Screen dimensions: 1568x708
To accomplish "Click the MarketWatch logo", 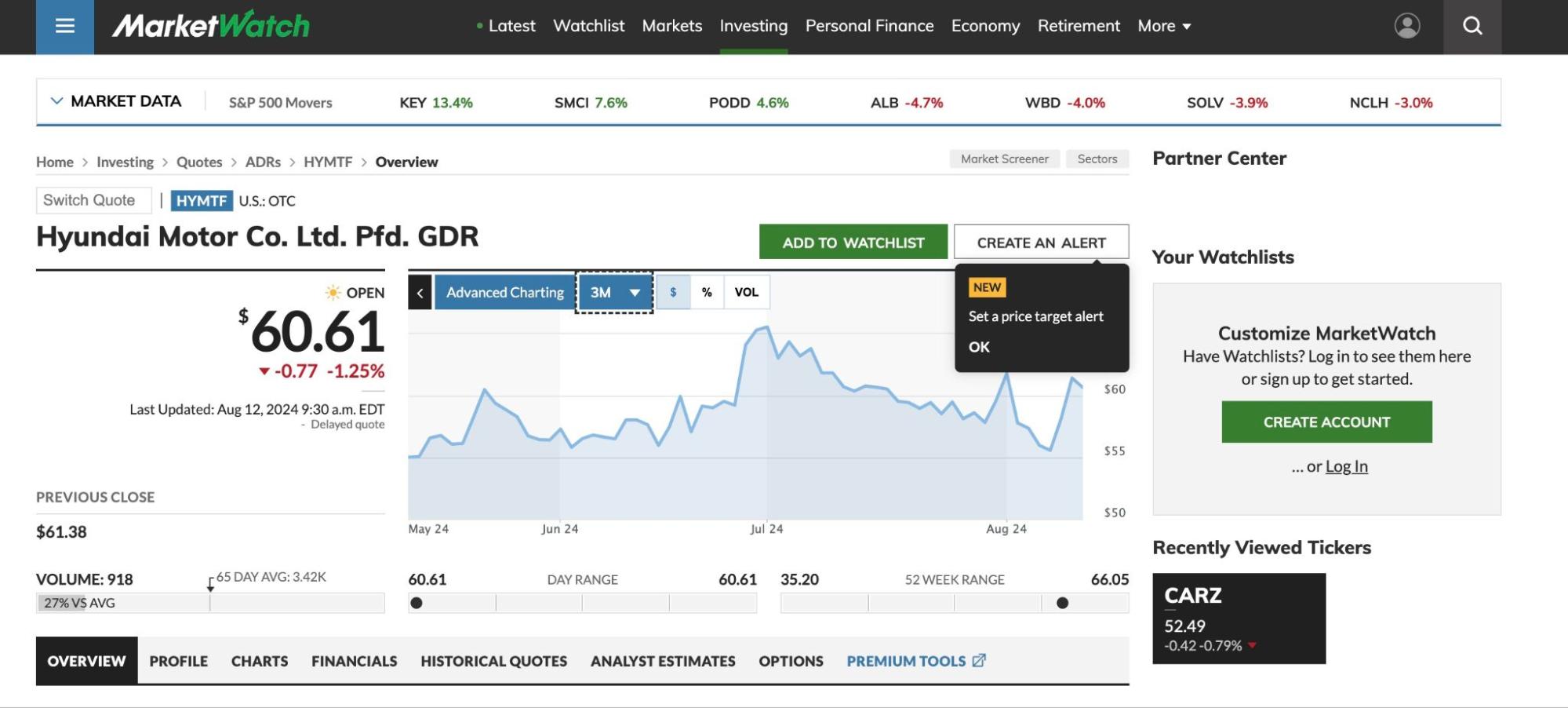I will click(x=211, y=26).
